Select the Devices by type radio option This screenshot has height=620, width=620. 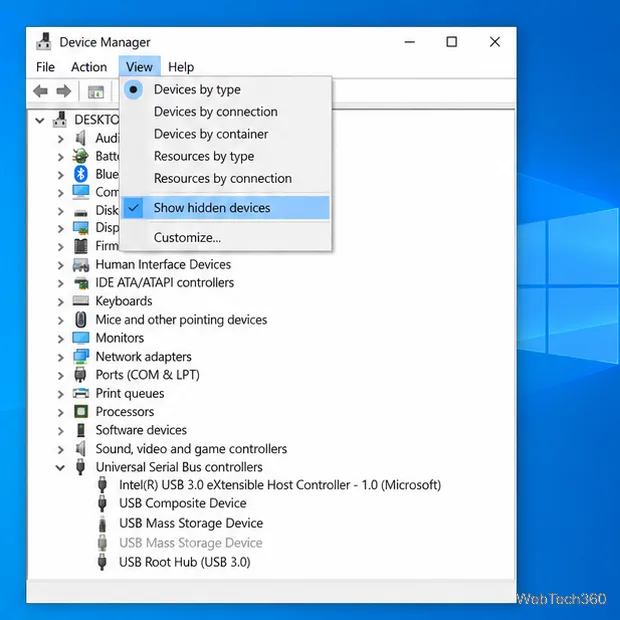coord(133,89)
